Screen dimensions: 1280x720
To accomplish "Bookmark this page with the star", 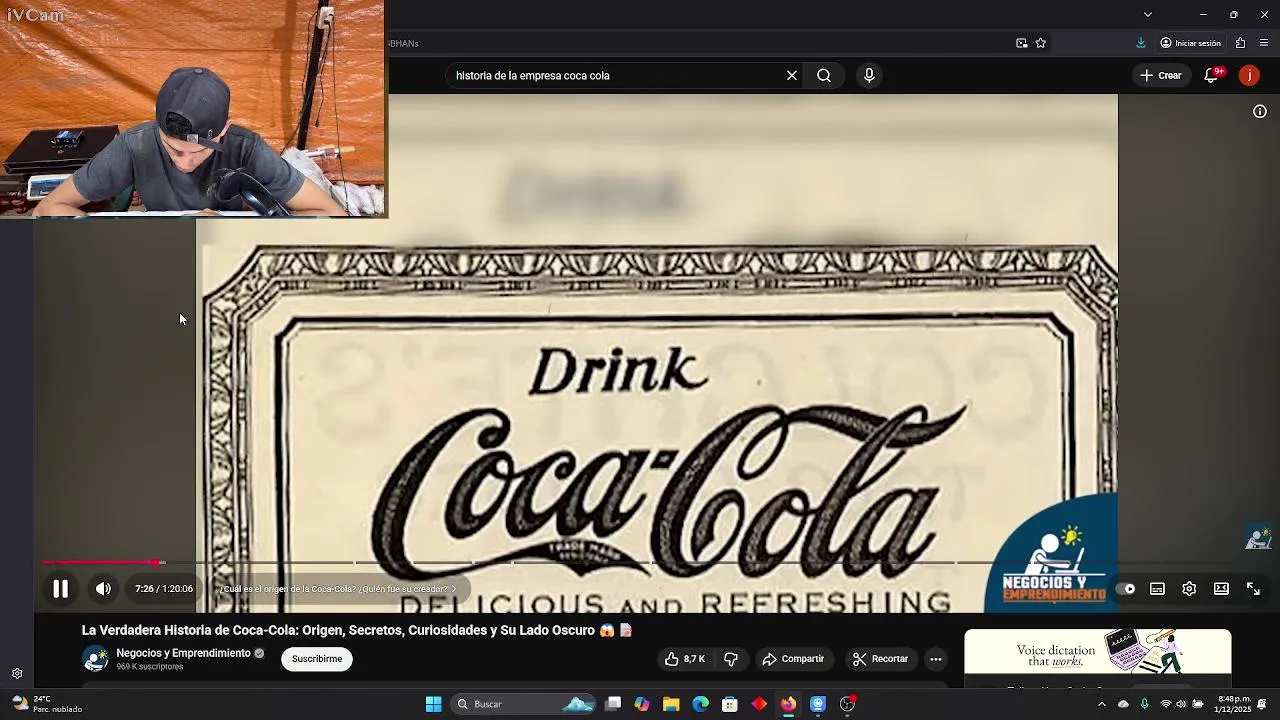I will click(1041, 43).
